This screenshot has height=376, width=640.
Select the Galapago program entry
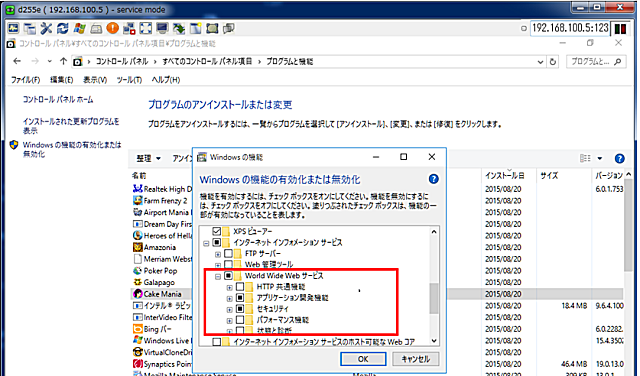[154, 282]
